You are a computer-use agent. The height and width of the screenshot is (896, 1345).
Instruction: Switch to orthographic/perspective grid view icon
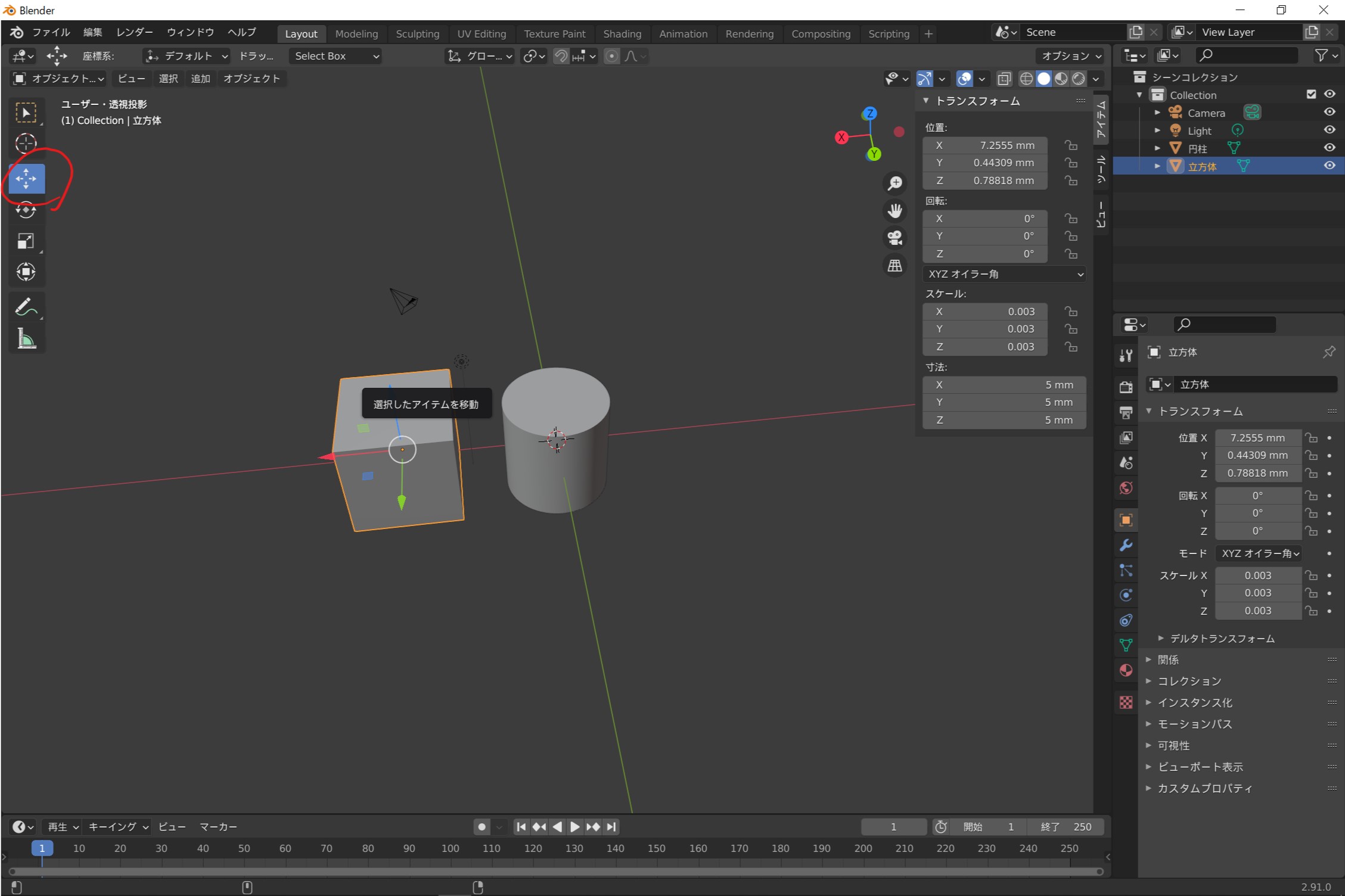tap(894, 266)
